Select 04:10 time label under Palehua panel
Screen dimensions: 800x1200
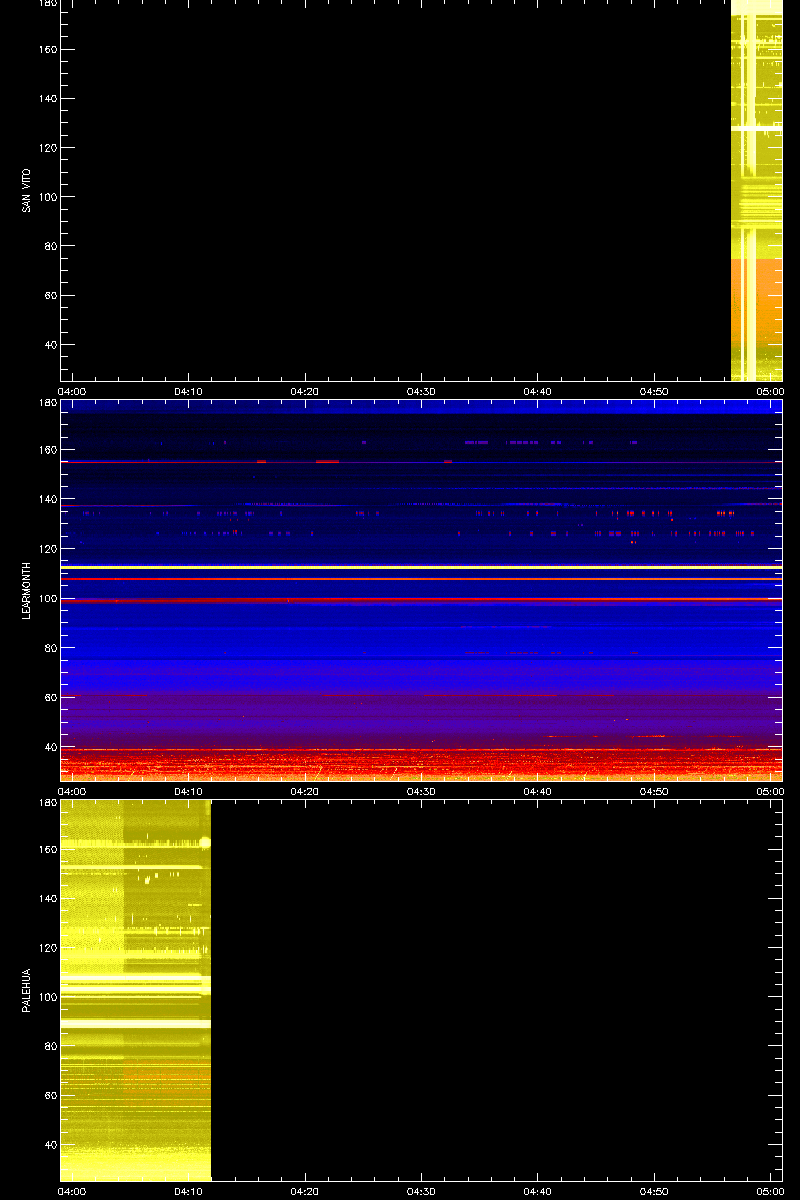[188, 1191]
